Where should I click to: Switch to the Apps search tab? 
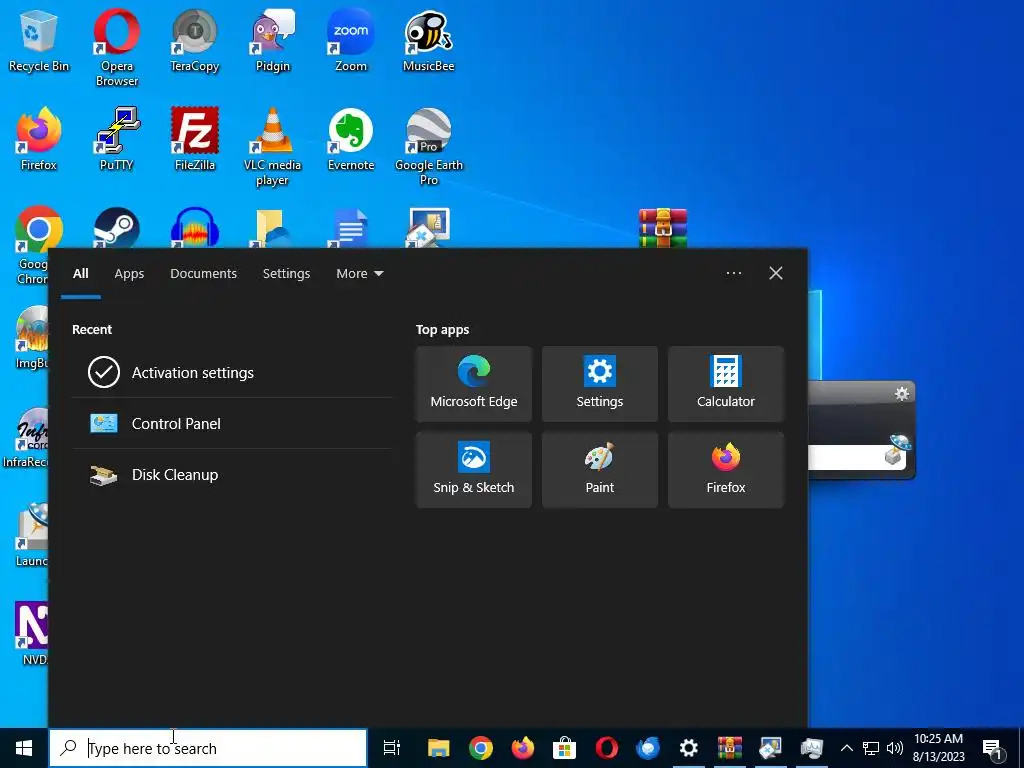[129, 274]
